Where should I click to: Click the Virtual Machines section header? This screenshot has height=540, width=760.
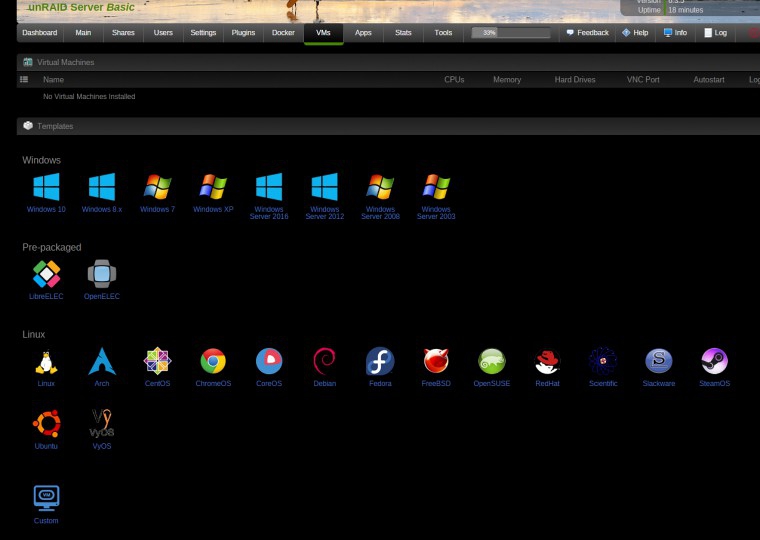[x=388, y=62]
